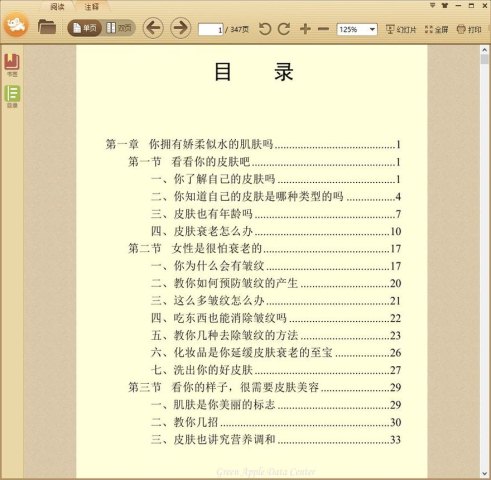Switch to single page view
Screen dimensions: 491x480
pos(84,28)
